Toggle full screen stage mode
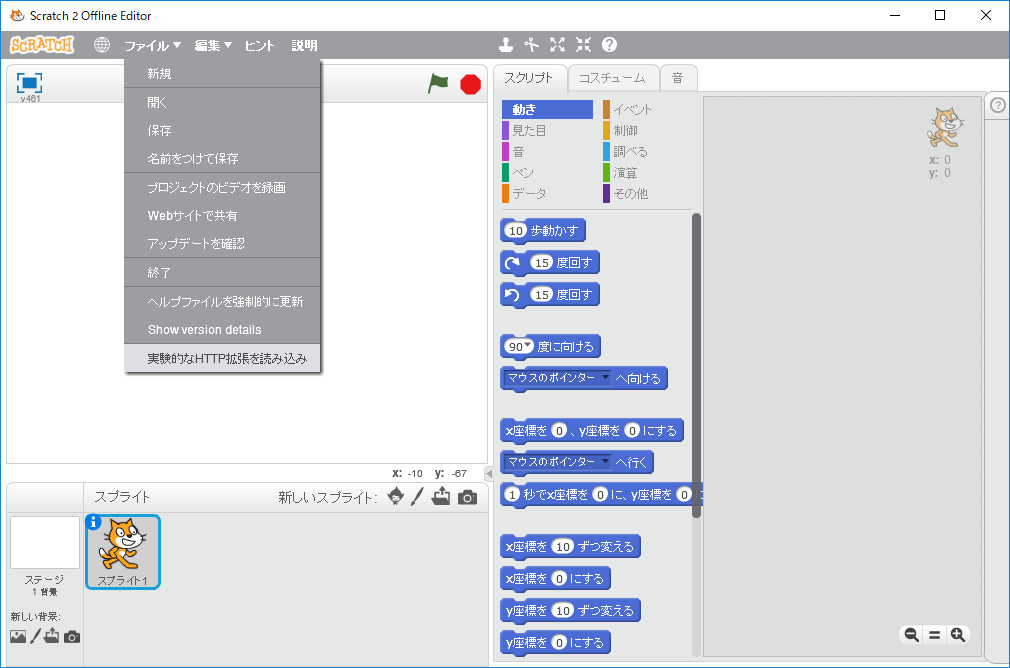1010x668 pixels. (x=29, y=83)
